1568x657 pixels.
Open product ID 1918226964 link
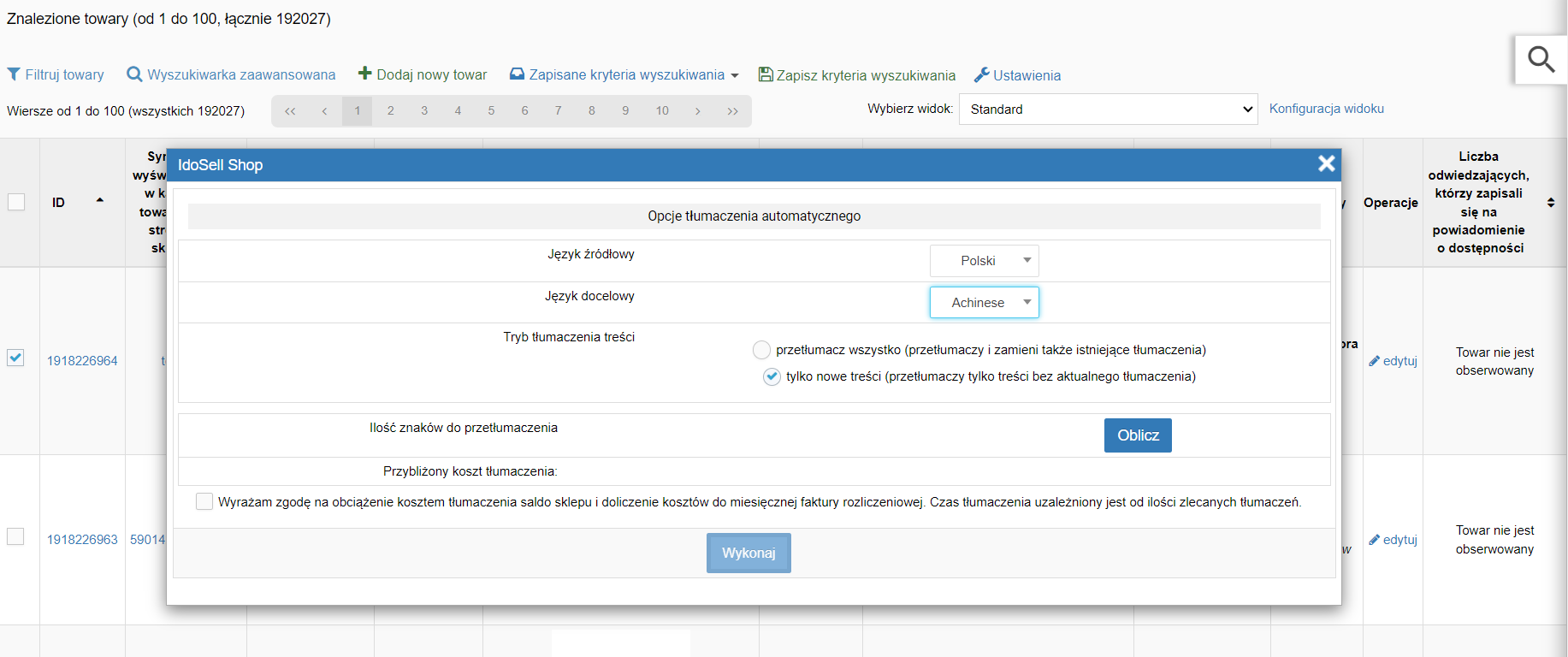pyautogui.click(x=82, y=361)
